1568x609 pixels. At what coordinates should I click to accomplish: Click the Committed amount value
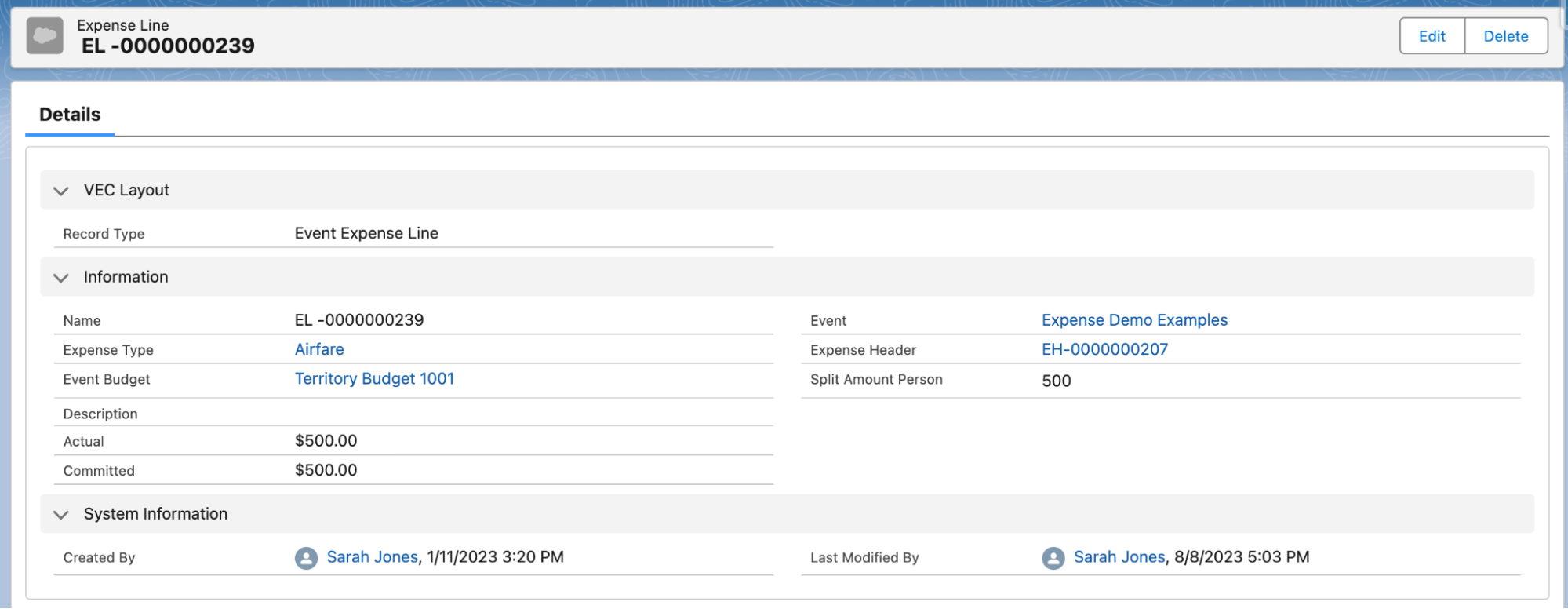coord(326,470)
